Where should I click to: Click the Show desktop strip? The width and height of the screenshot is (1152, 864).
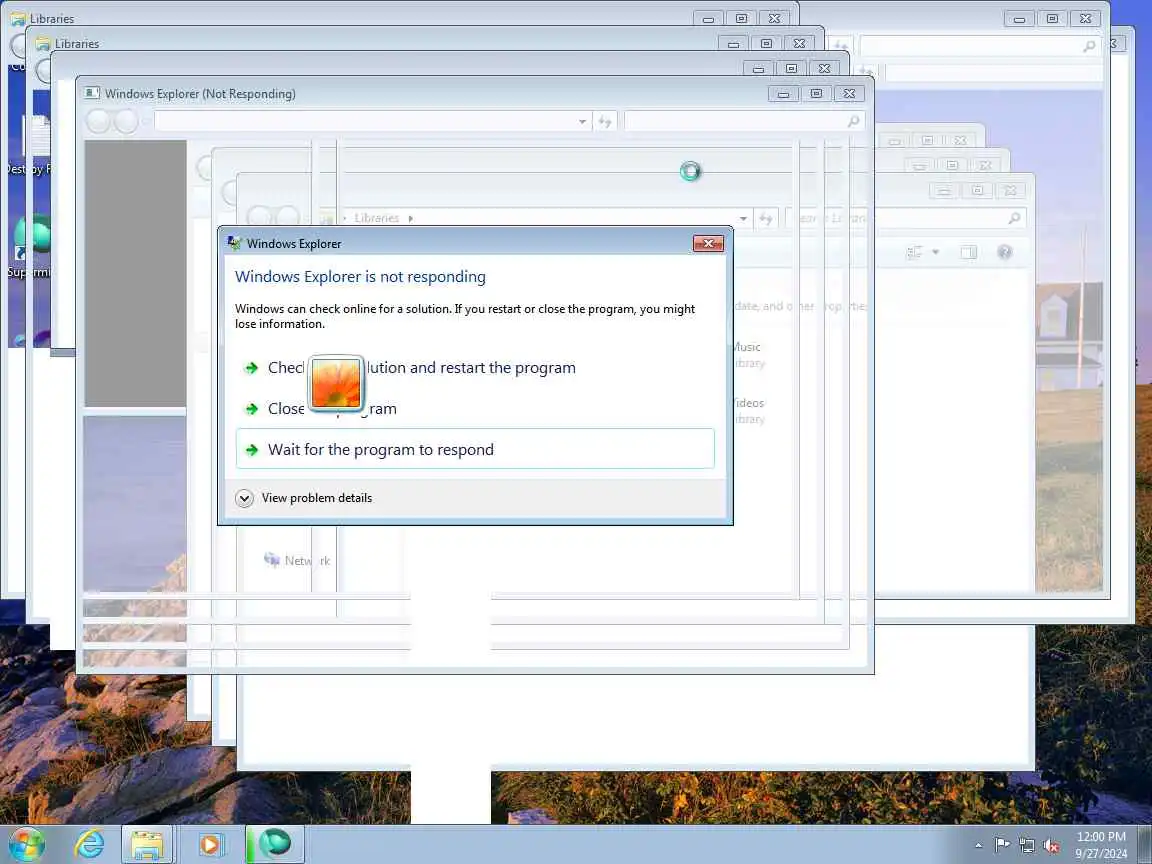click(x=1145, y=844)
